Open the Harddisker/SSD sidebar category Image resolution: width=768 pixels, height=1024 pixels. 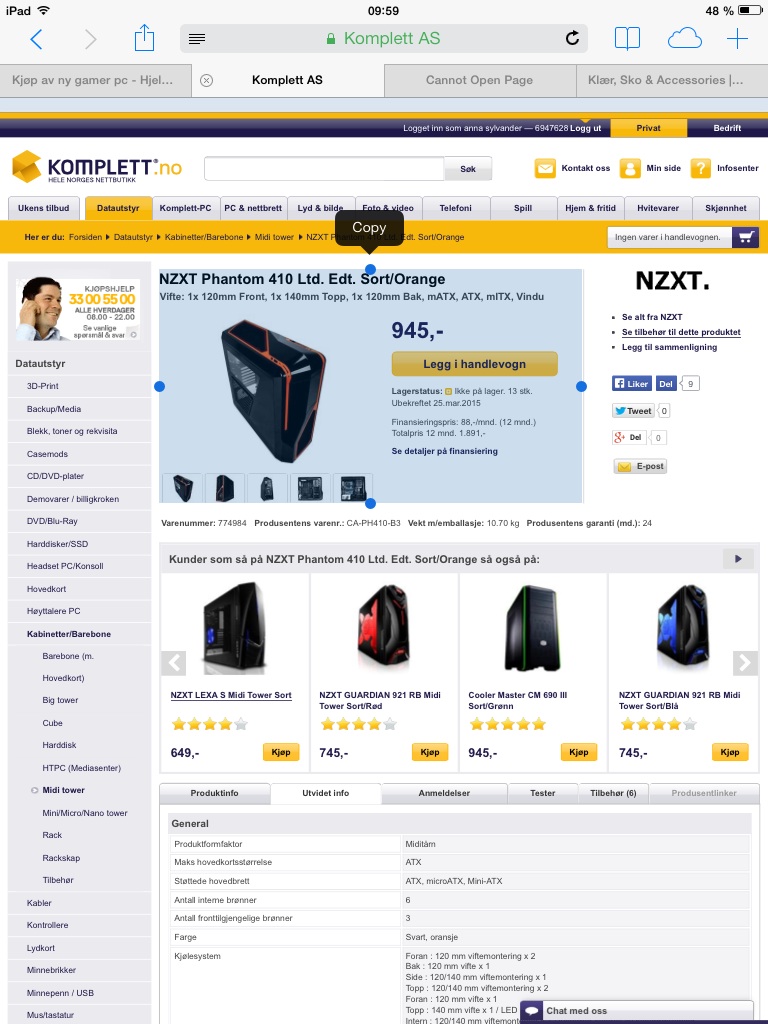tap(57, 544)
